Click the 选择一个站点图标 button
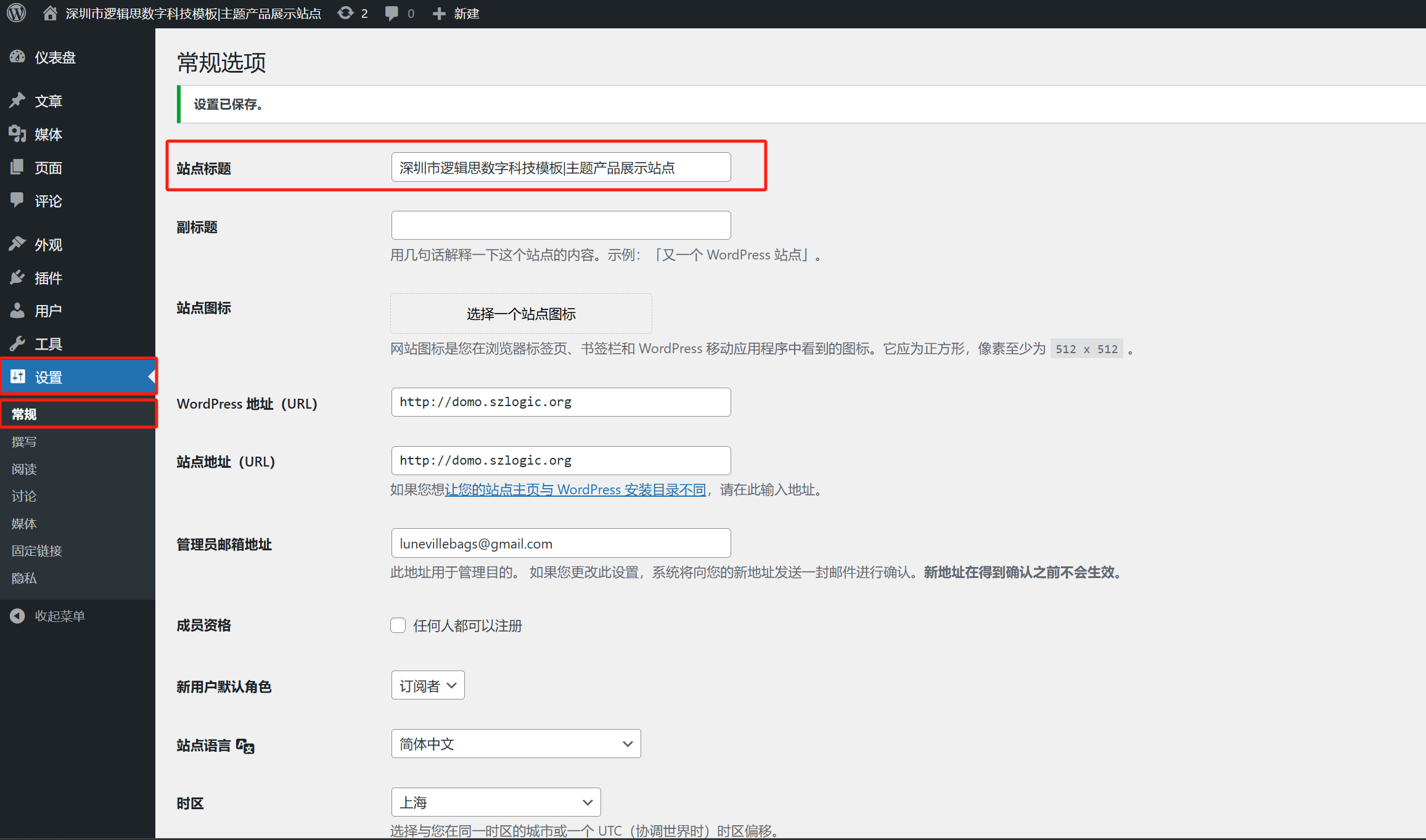Screen dimensions: 1426x840 521,314
